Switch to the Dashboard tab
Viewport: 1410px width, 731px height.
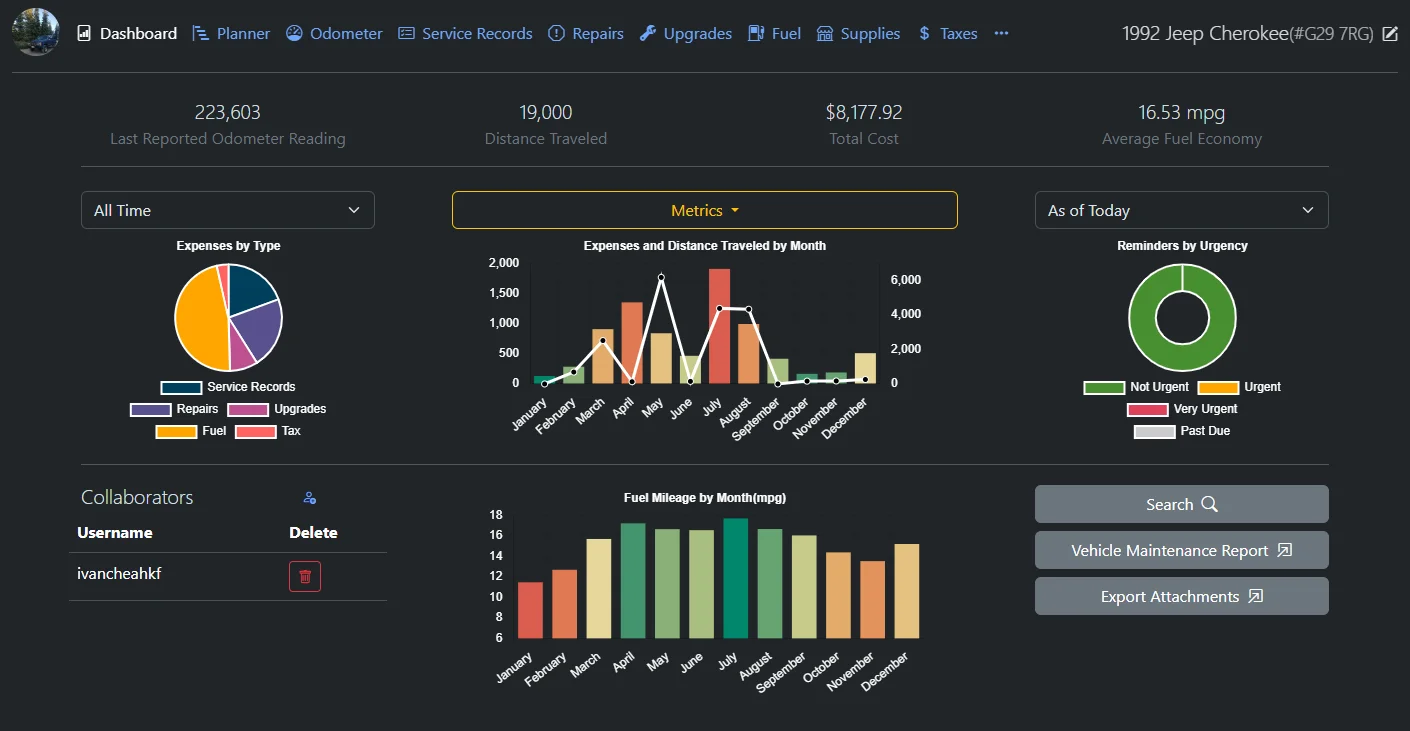tap(127, 33)
